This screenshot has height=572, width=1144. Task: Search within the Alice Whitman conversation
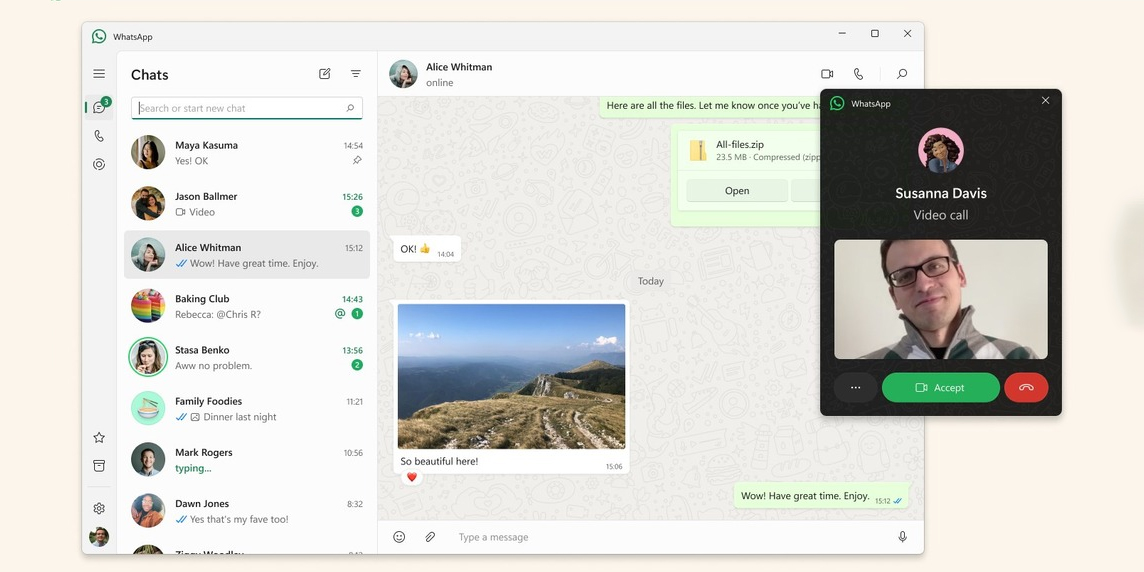(x=902, y=74)
